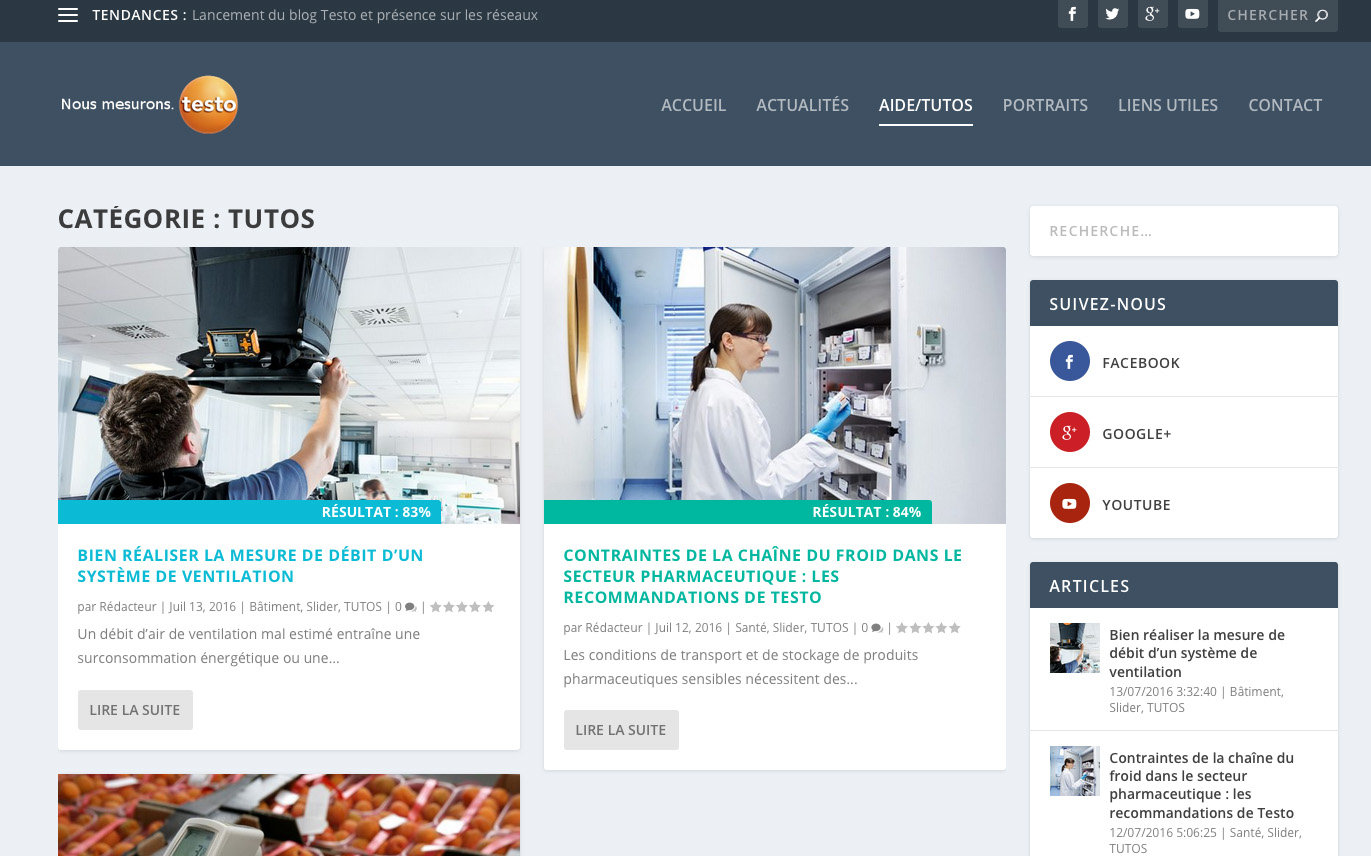Open the GOOGLE+ link in Suivez-nous
The width and height of the screenshot is (1371, 856).
[x=1136, y=434]
